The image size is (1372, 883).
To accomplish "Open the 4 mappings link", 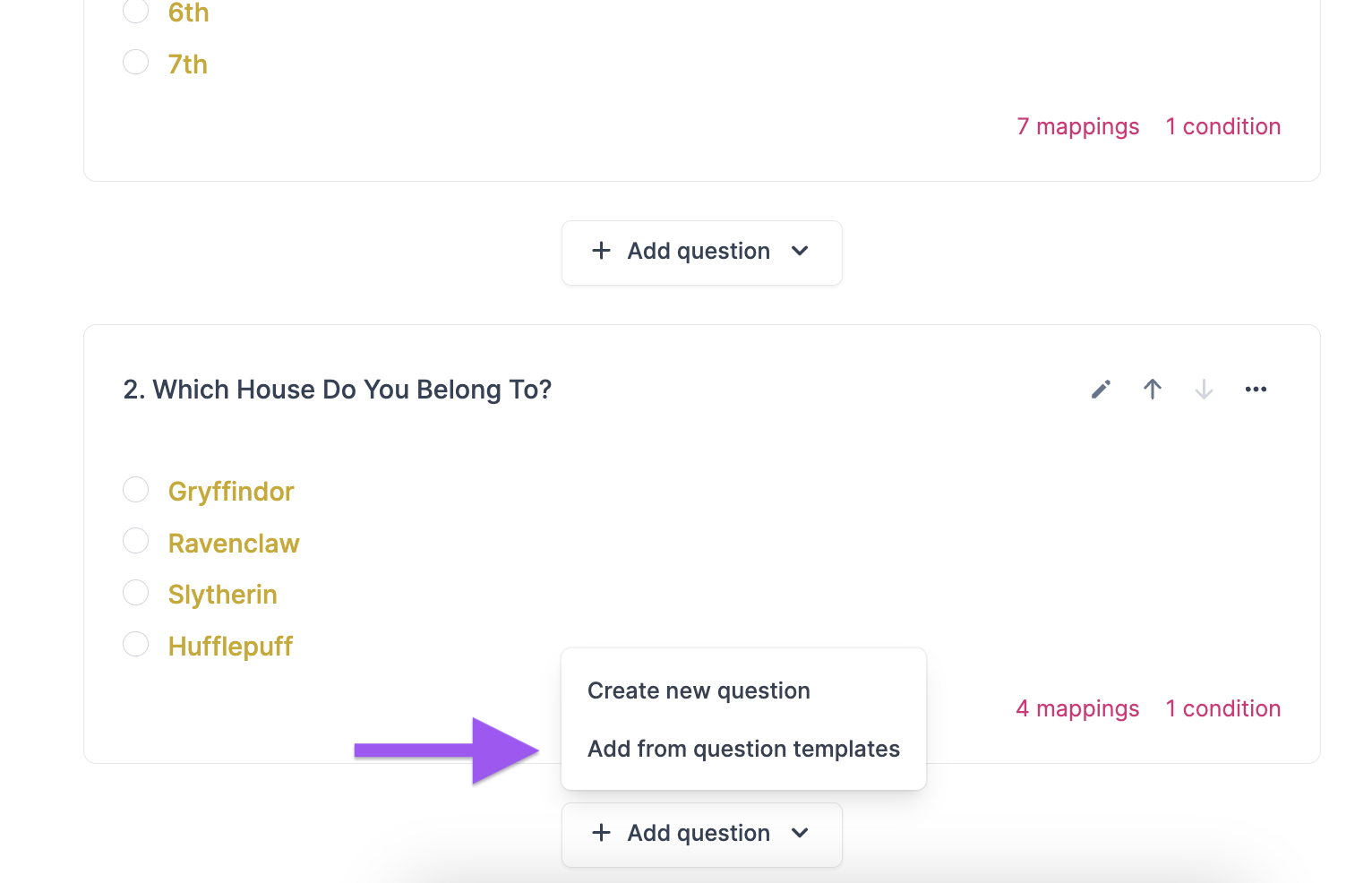I will 1077,709.
